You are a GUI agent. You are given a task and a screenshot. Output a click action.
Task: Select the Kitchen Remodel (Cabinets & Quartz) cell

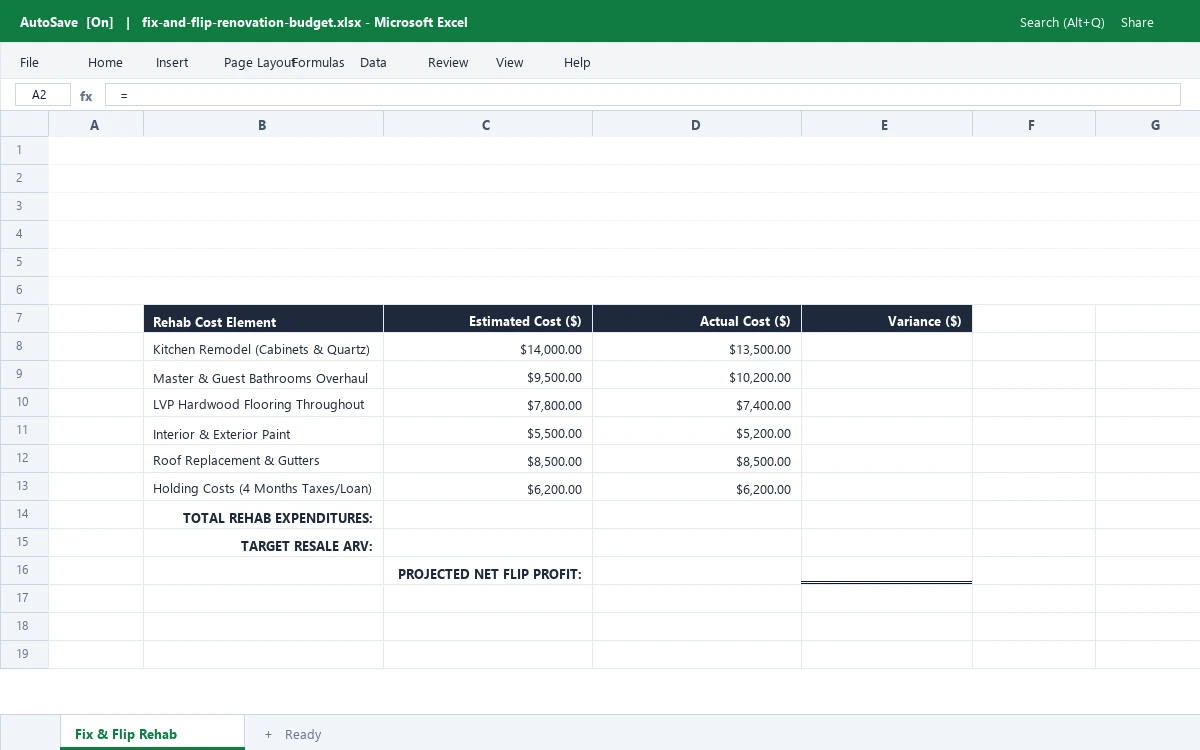pyautogui.click(x=264, y=347)
